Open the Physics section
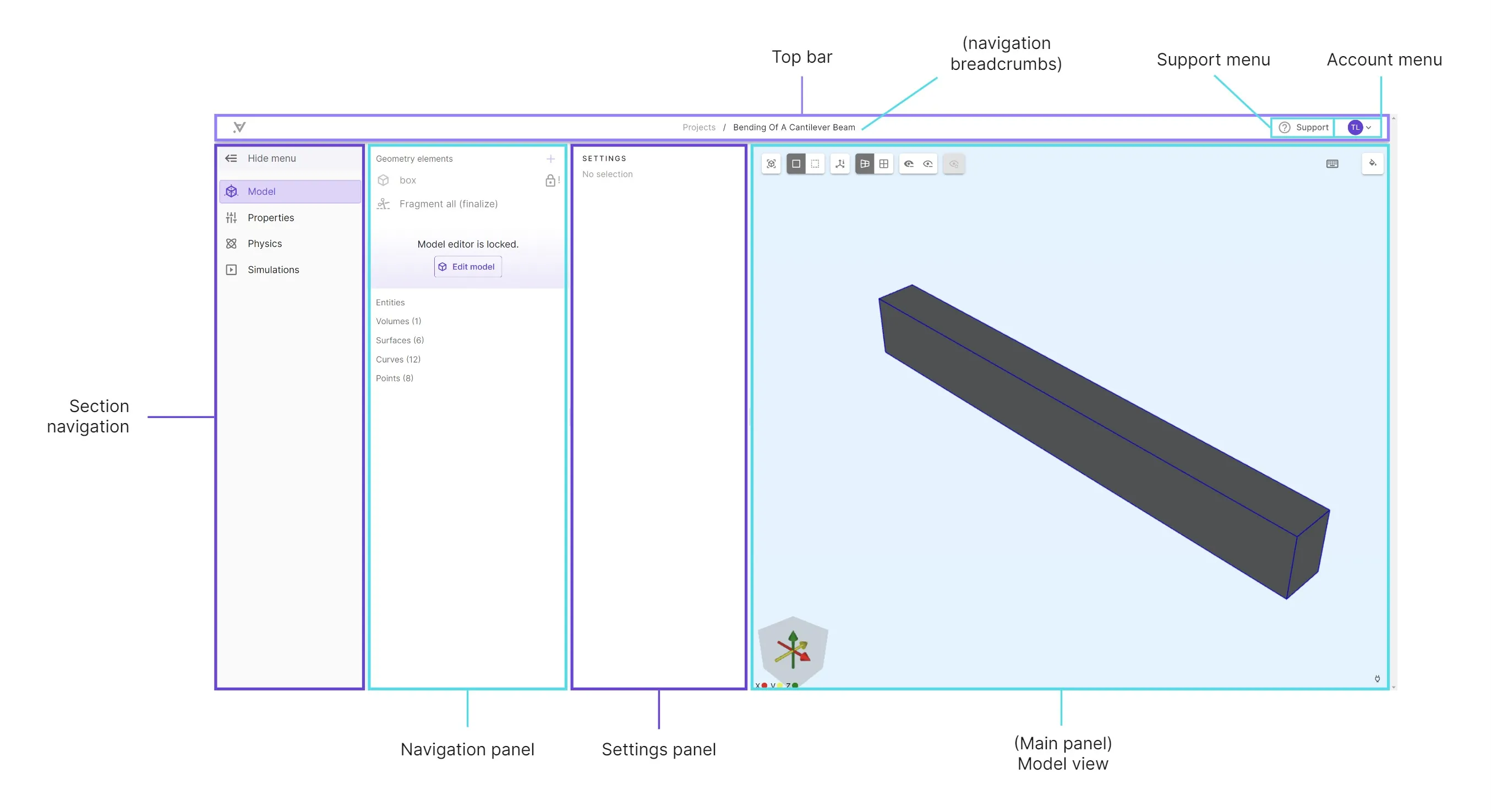 [290, 244]
